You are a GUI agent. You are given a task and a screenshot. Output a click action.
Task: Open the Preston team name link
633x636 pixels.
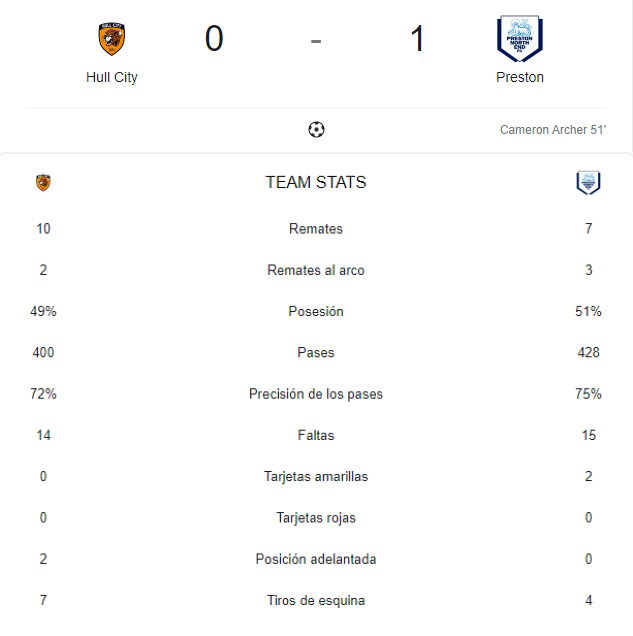click(x=520, y=77)
